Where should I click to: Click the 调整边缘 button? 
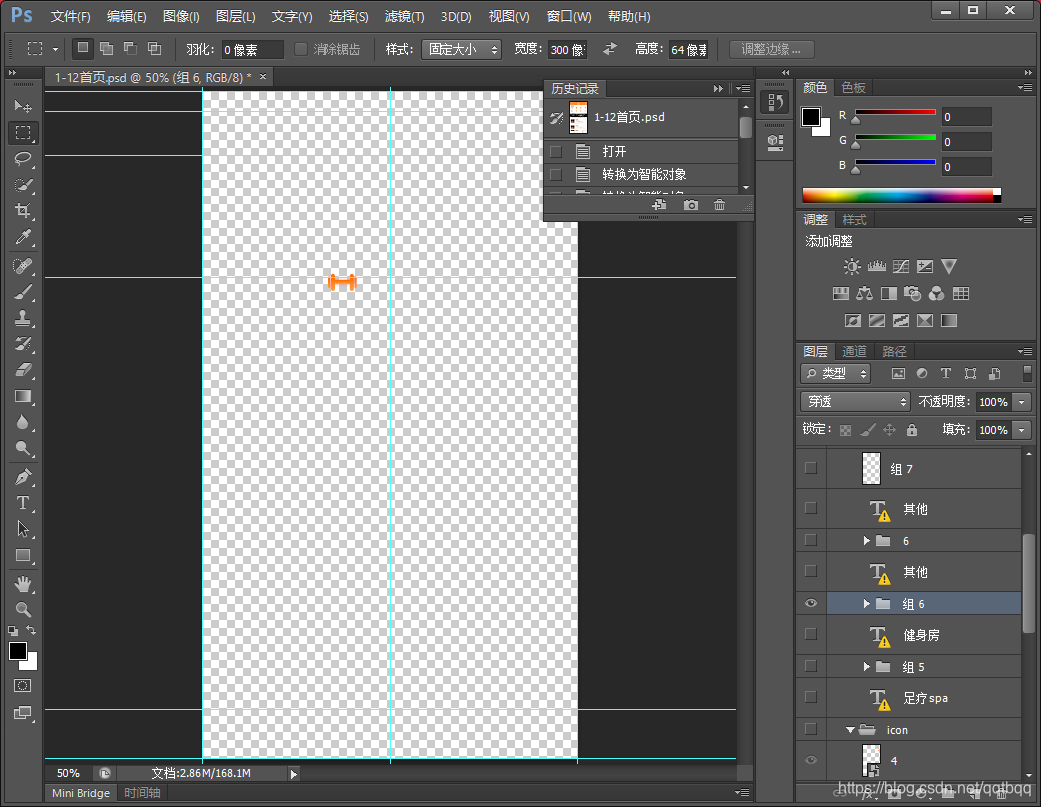(x=771, y=49)
